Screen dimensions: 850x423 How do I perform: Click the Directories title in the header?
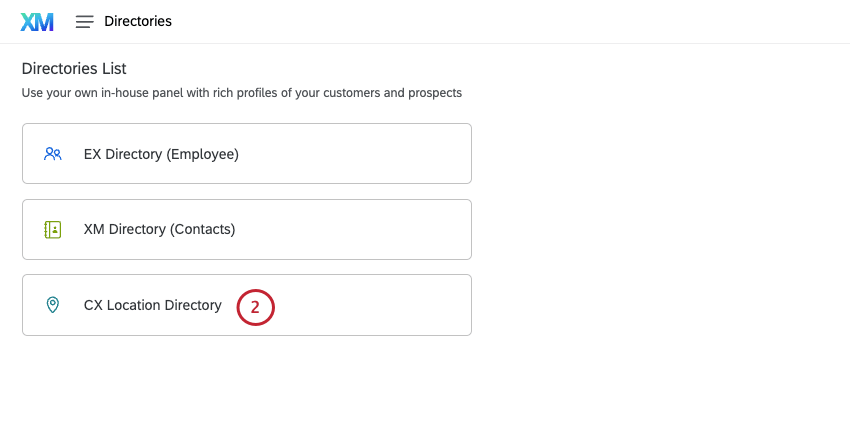(138, 21)
